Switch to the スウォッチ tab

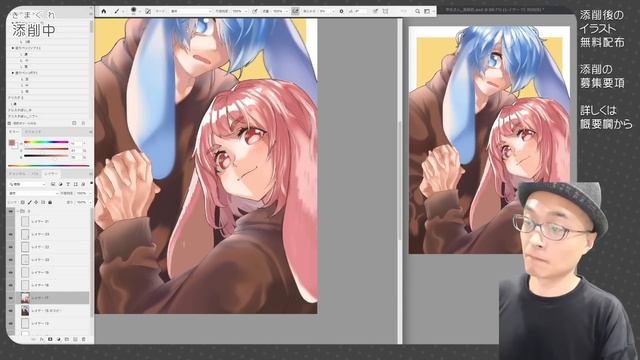click(33, 132)
